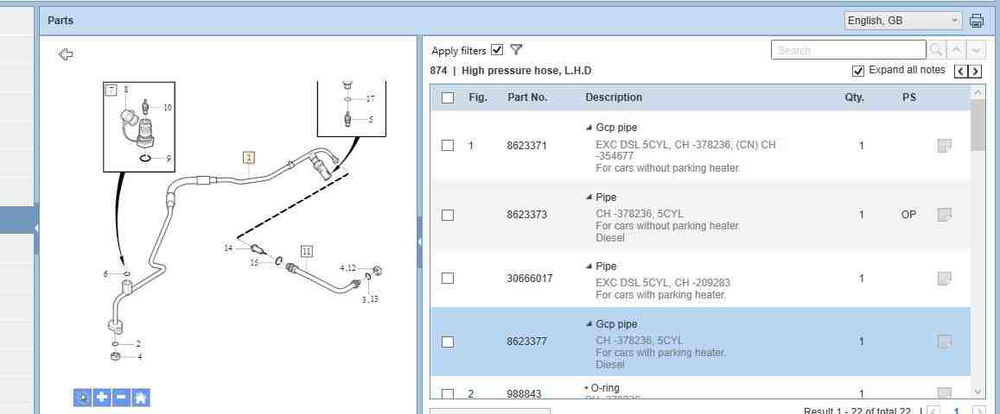Click the back arrow above diagram
Viewport: 1000px width, 414px height.
point(66,55)
